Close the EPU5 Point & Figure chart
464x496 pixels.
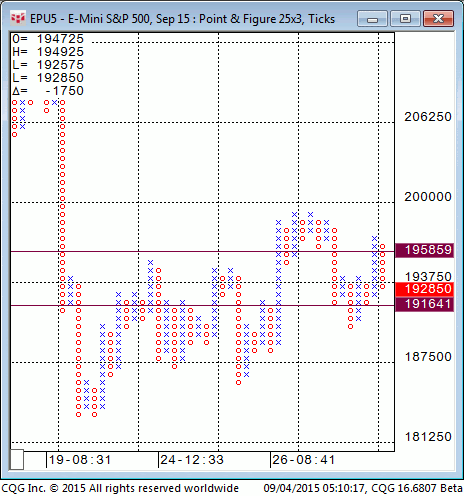point(438,19)
